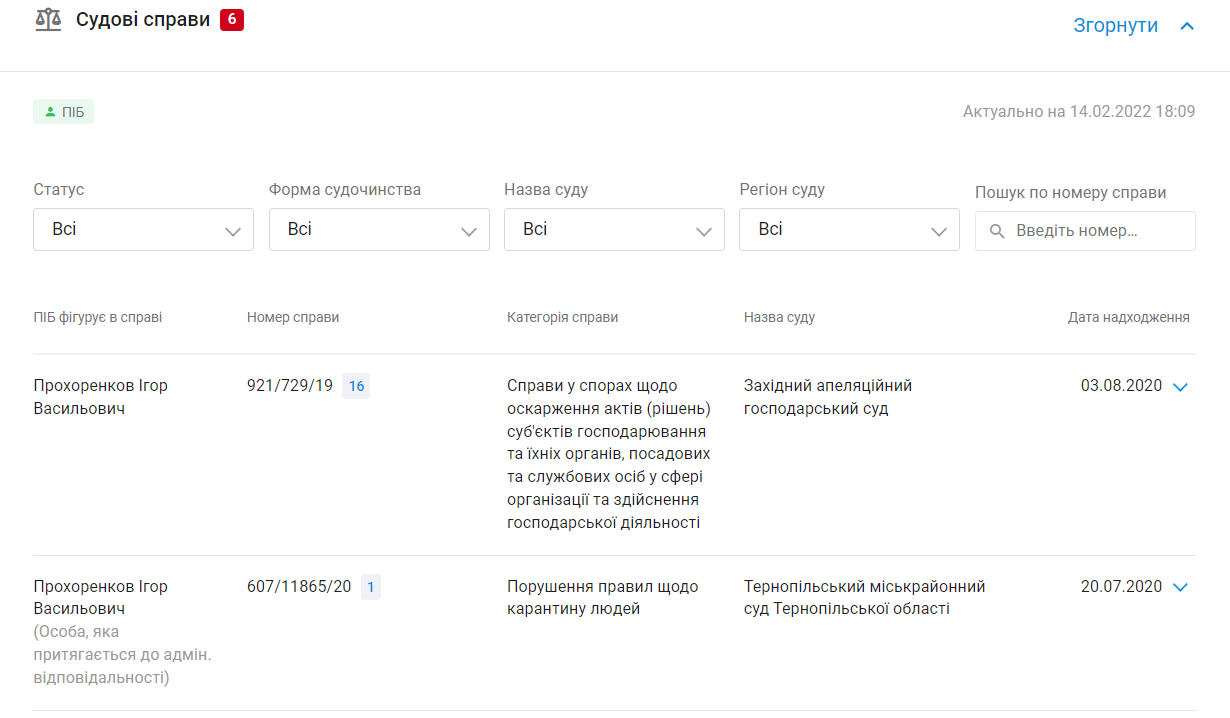This screenshot has height=718, width=1230.
Task: Click the chevron up arrow next to Згорнути
Action: (x=1187, y=26)
